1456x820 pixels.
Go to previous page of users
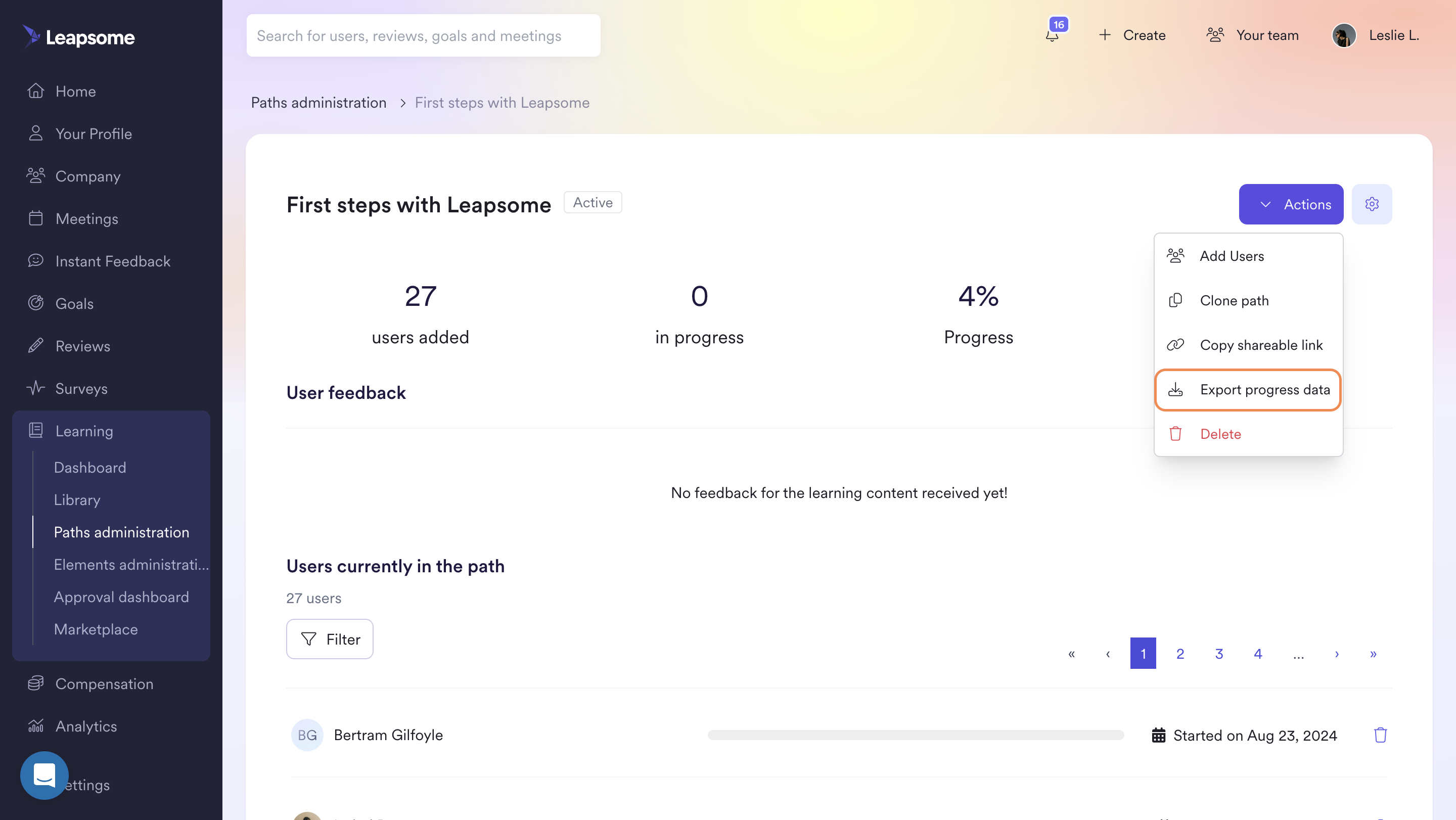(x=1108, y=653)
